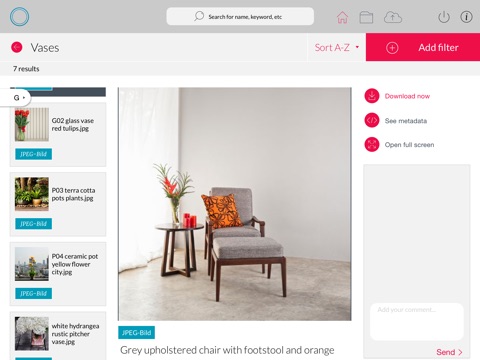The image size is (480, 360).
Task: Select G02 glass vase red tulips thumbnail
Action: pyautogui.click(x=32, y=124)
